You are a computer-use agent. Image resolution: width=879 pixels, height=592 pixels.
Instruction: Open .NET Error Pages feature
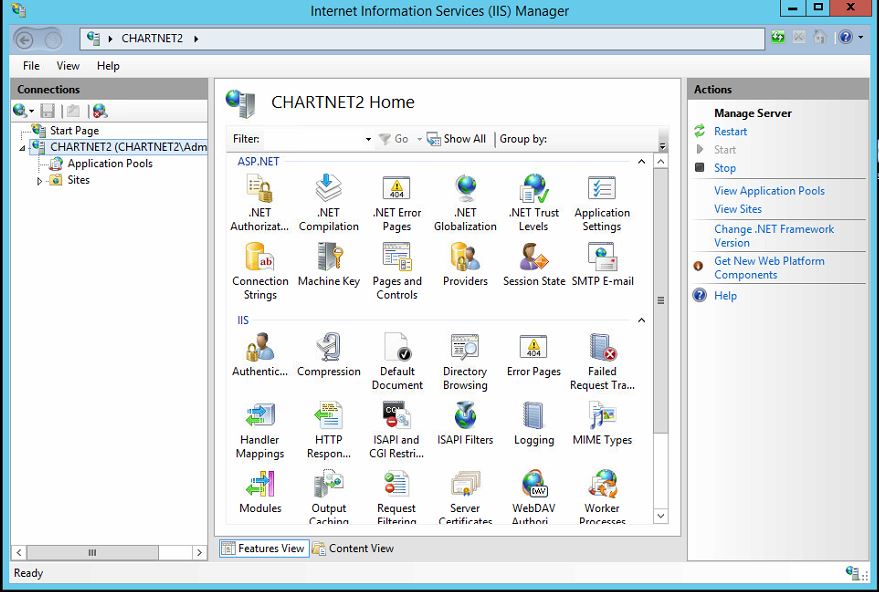point(397,203)
